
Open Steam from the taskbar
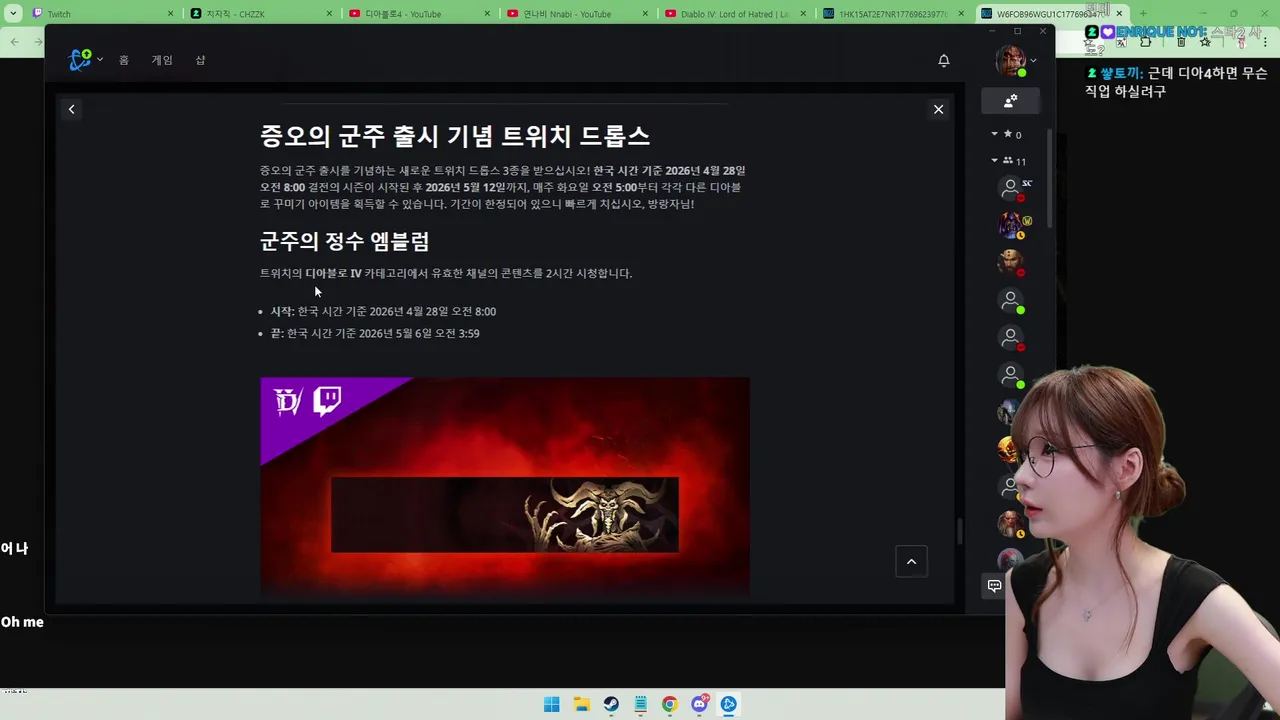611,704
